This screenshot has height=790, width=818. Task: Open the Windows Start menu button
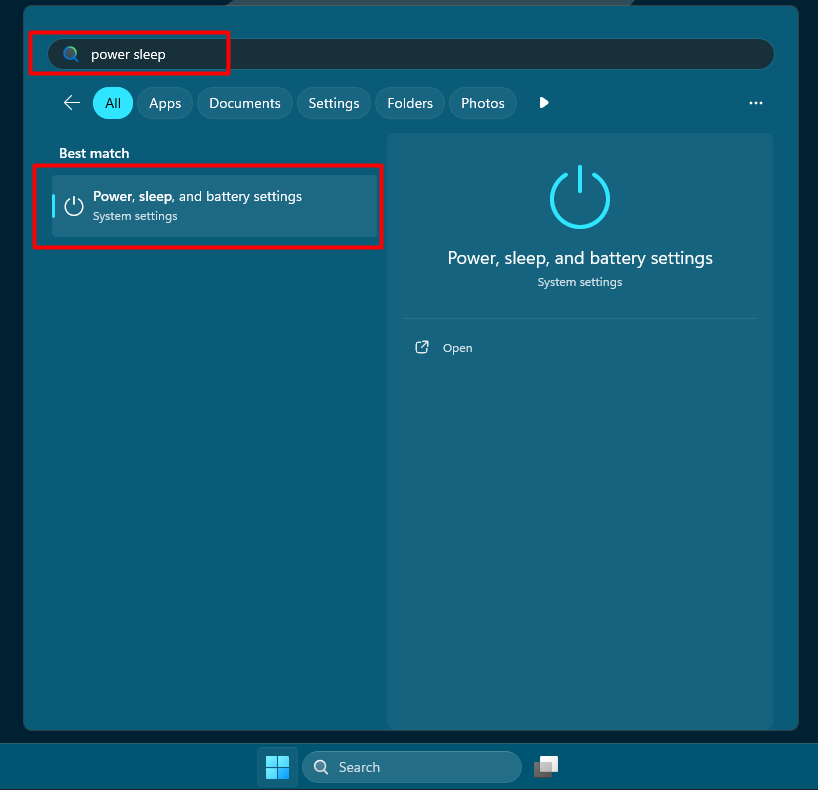tap(277, 767)
